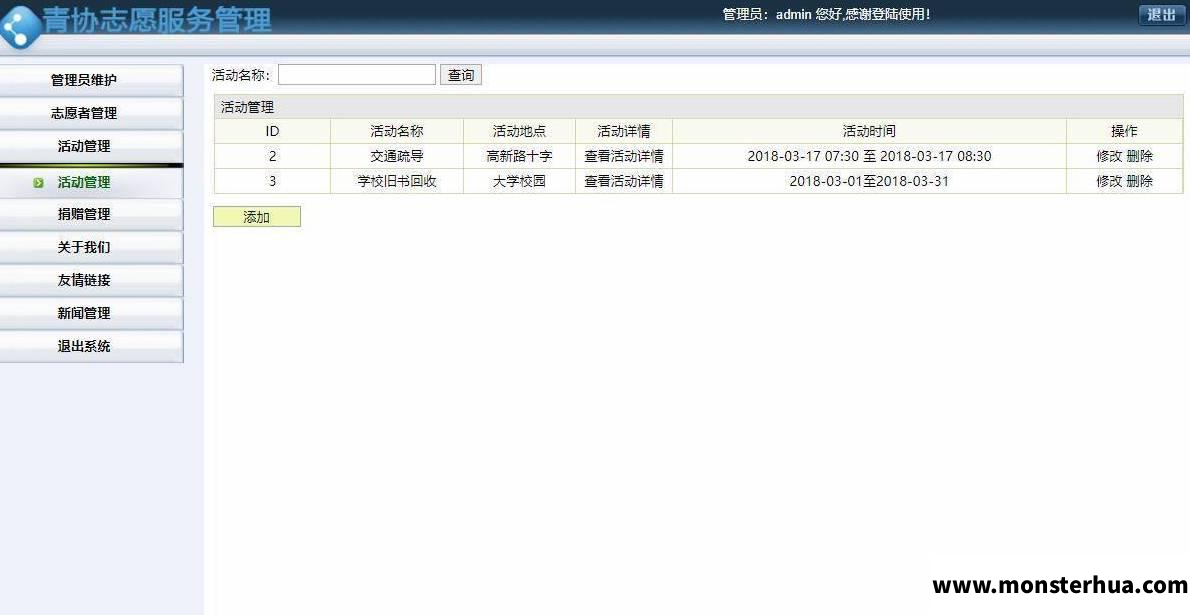
Task: Select 退出系统 in sidebar
Action: click(x=91, y=346)
